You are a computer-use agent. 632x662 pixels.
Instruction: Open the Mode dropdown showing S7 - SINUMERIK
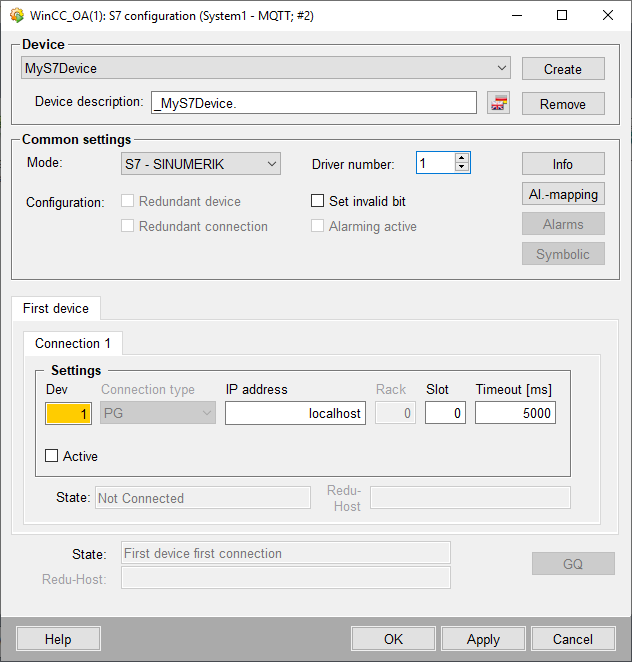pos(201,164)
